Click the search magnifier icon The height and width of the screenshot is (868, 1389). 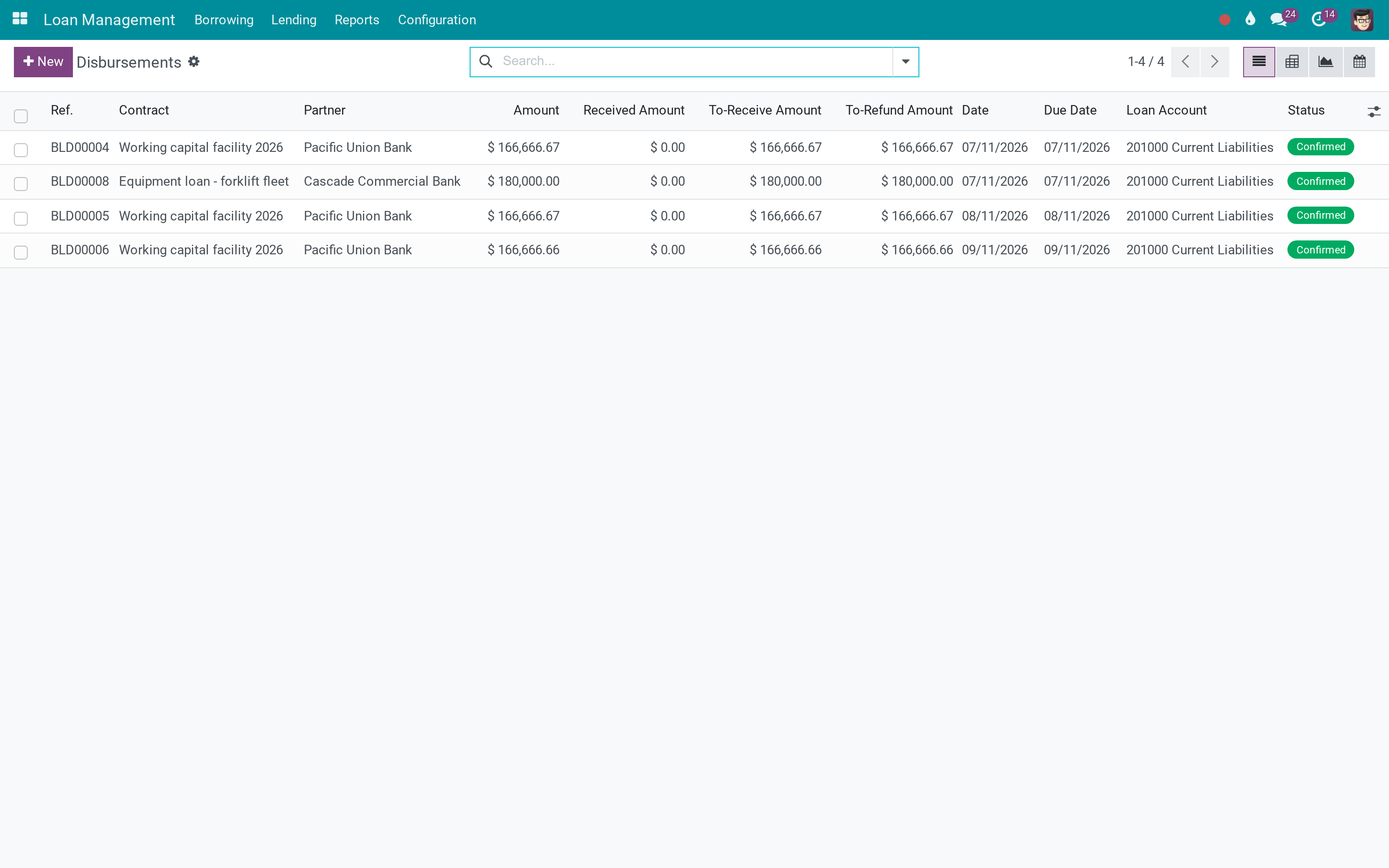[x=486, y=62]
